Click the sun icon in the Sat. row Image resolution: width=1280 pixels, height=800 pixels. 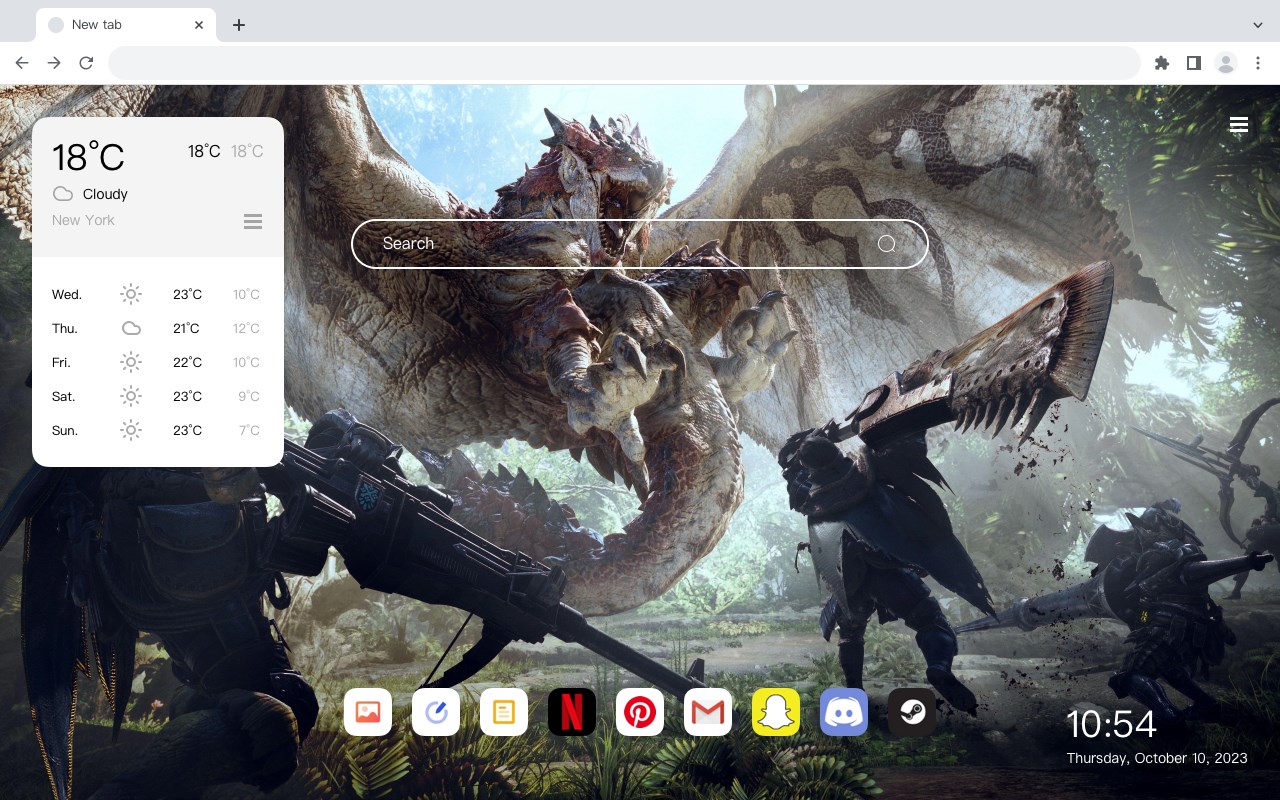(131, 396)
